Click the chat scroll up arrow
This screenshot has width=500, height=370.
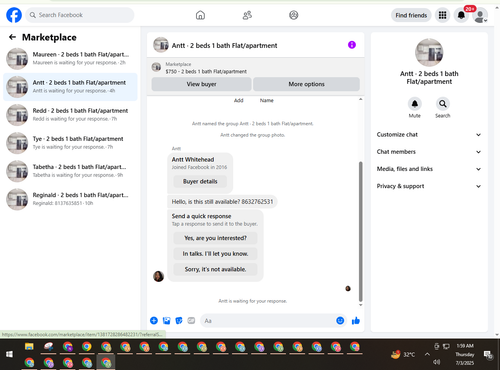360,99
